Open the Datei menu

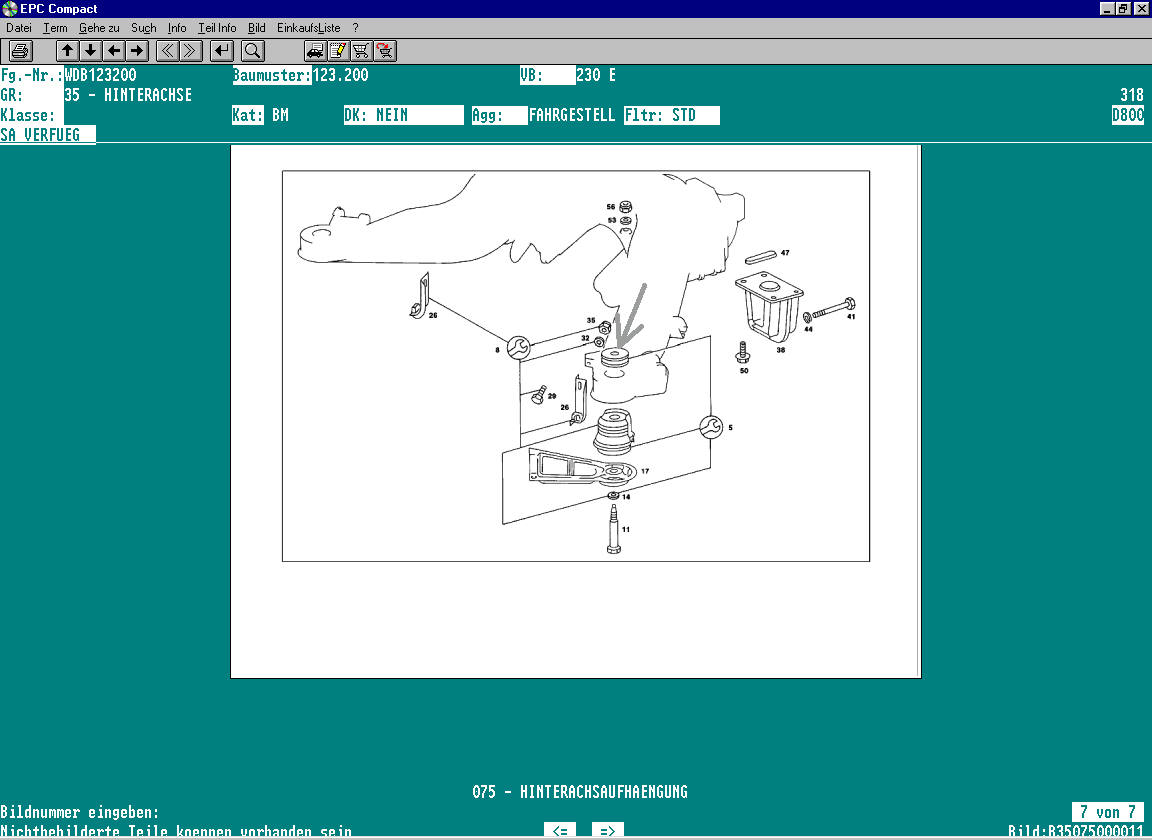click(x=19, y=28)
